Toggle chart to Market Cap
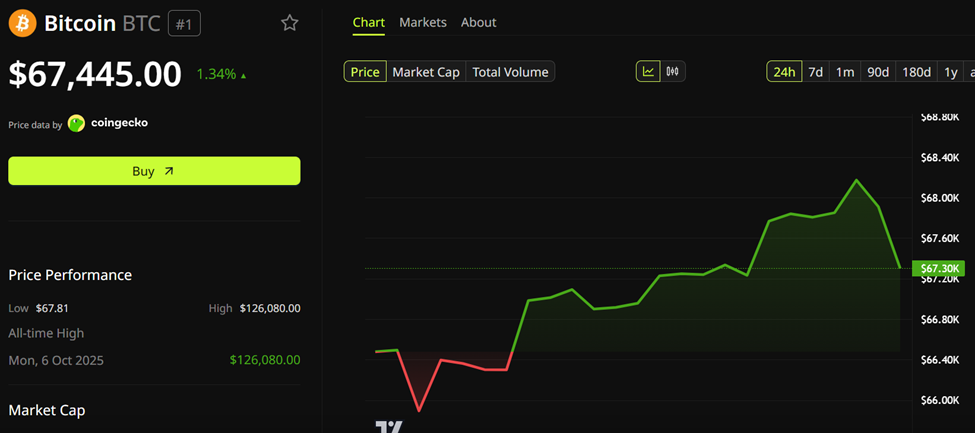 point(426,72)
